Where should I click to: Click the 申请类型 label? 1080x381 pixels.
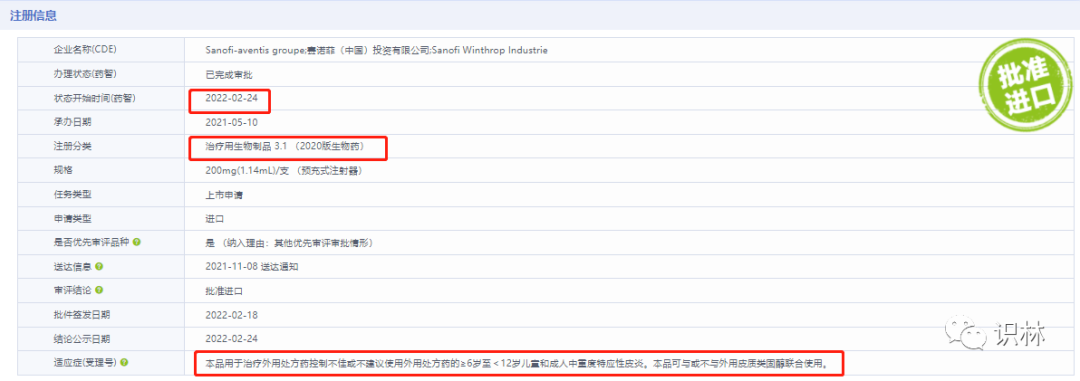[x=72, y=218]
